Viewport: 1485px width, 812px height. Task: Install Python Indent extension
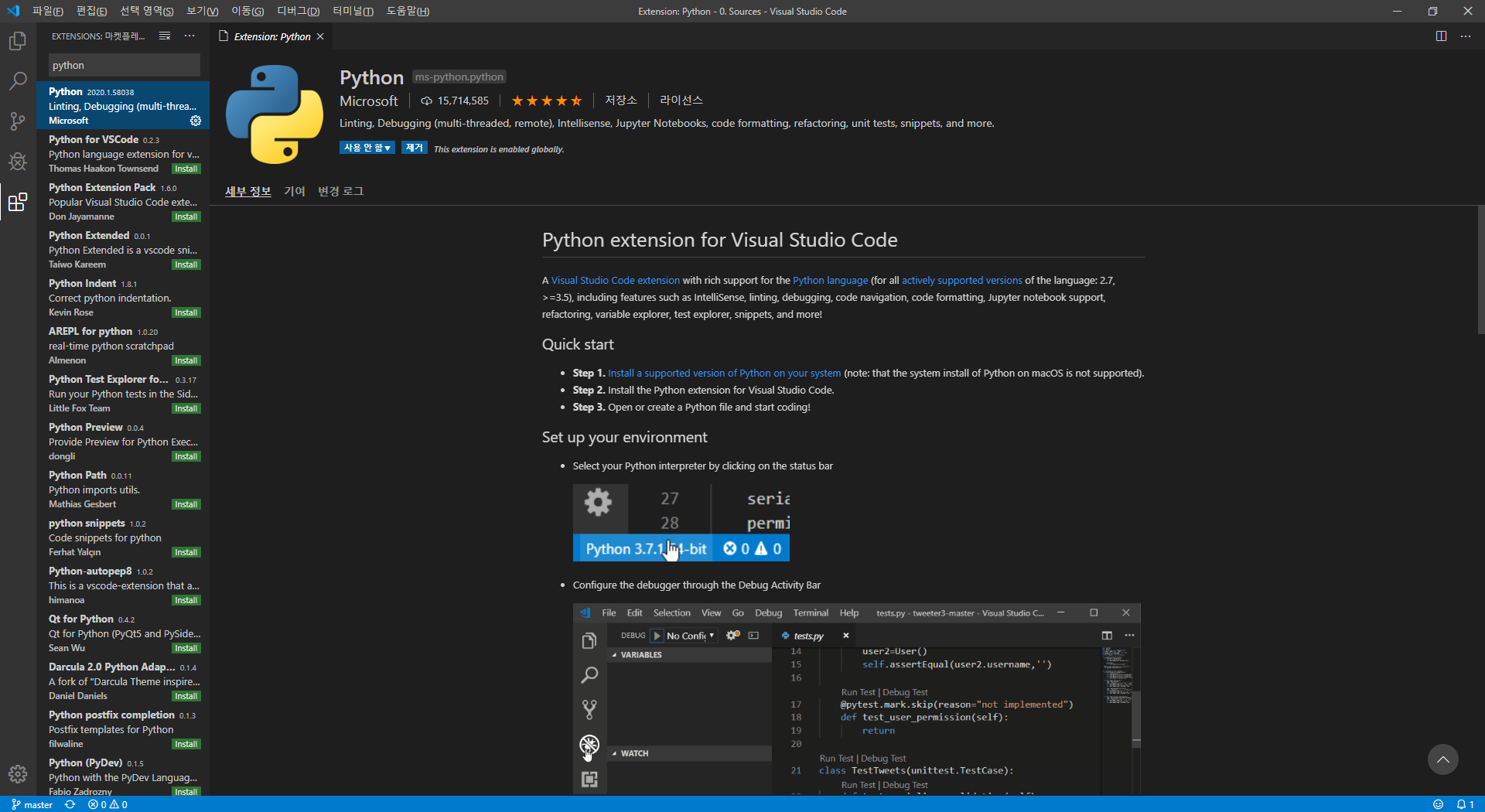(x=186, y=312)
